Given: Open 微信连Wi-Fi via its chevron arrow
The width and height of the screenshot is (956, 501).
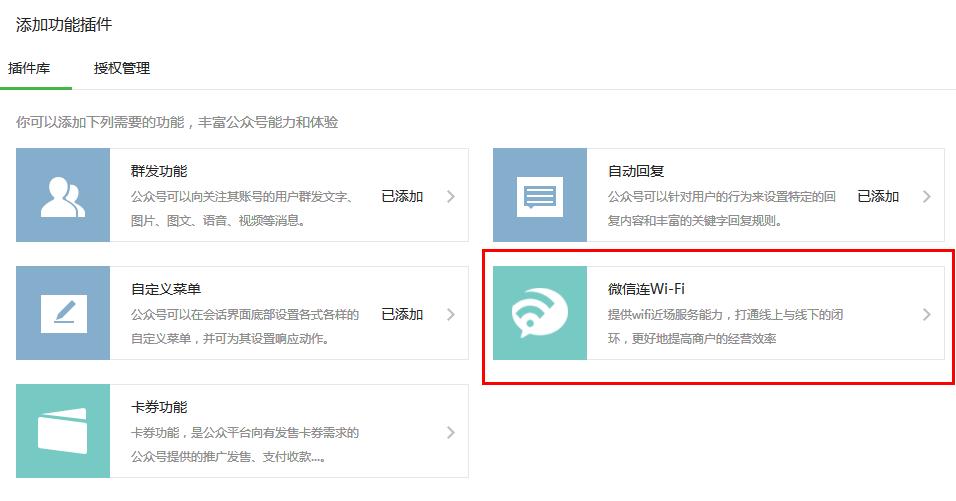Looking at the screenshot, I should coord(927,314).
